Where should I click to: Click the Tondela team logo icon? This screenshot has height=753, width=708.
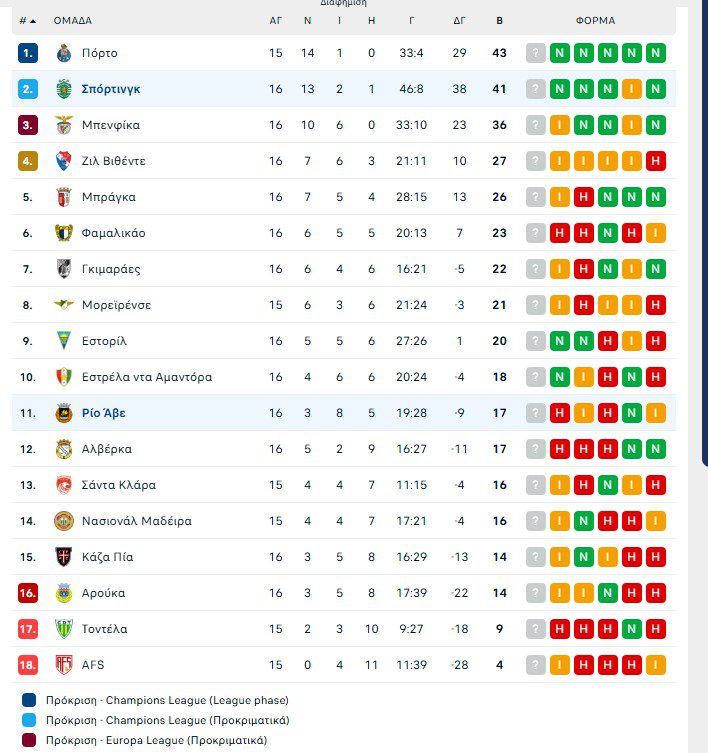coord(63,629)
